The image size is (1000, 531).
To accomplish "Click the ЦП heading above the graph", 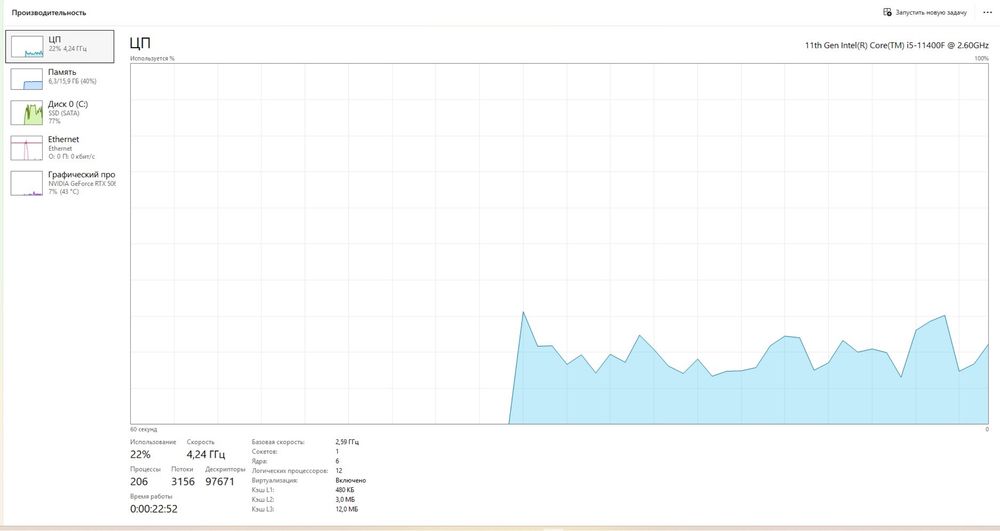I will tap(140, 43).
